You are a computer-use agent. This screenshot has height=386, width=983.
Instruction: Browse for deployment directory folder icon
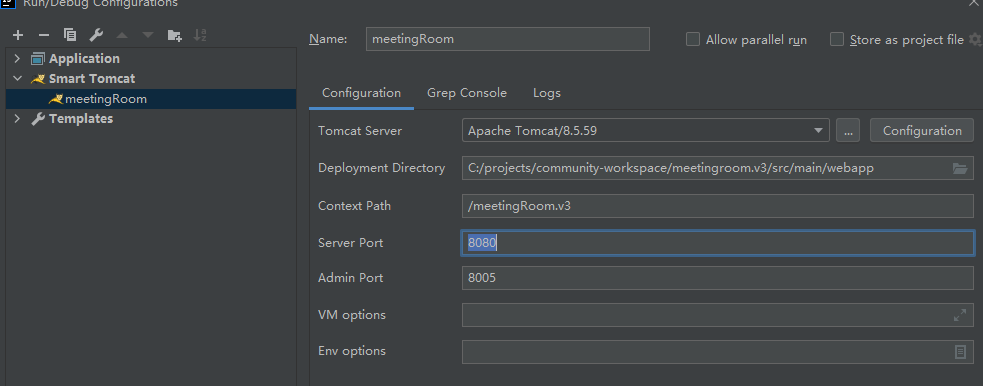(959, 168)
